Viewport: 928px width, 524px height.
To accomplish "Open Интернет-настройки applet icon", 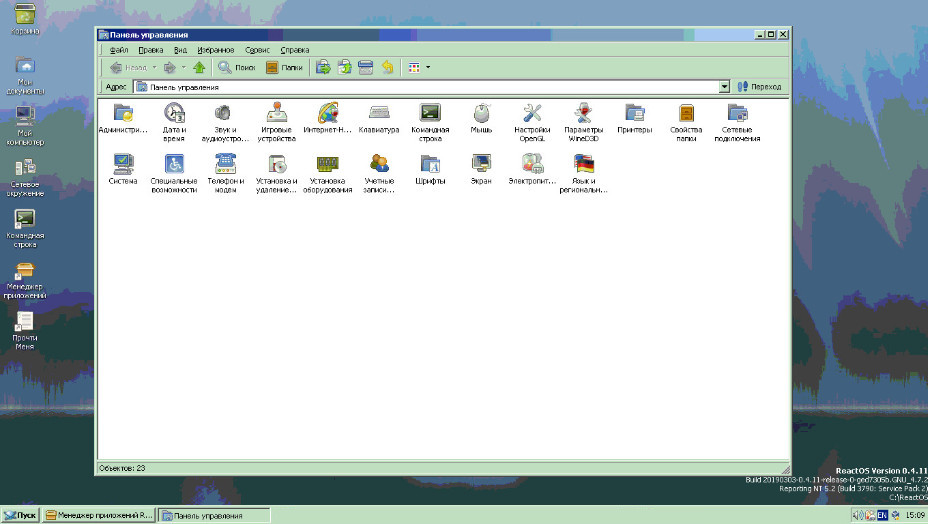I will click(327, 118).
